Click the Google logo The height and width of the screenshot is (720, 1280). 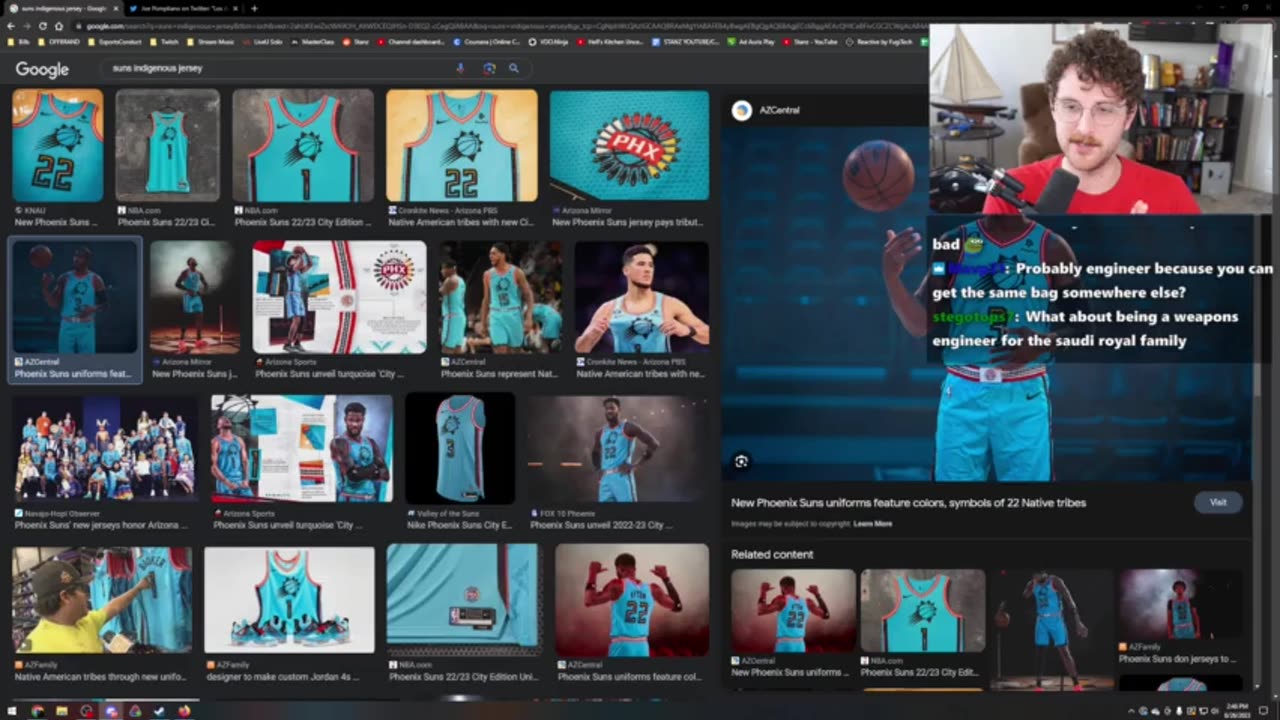42,69
